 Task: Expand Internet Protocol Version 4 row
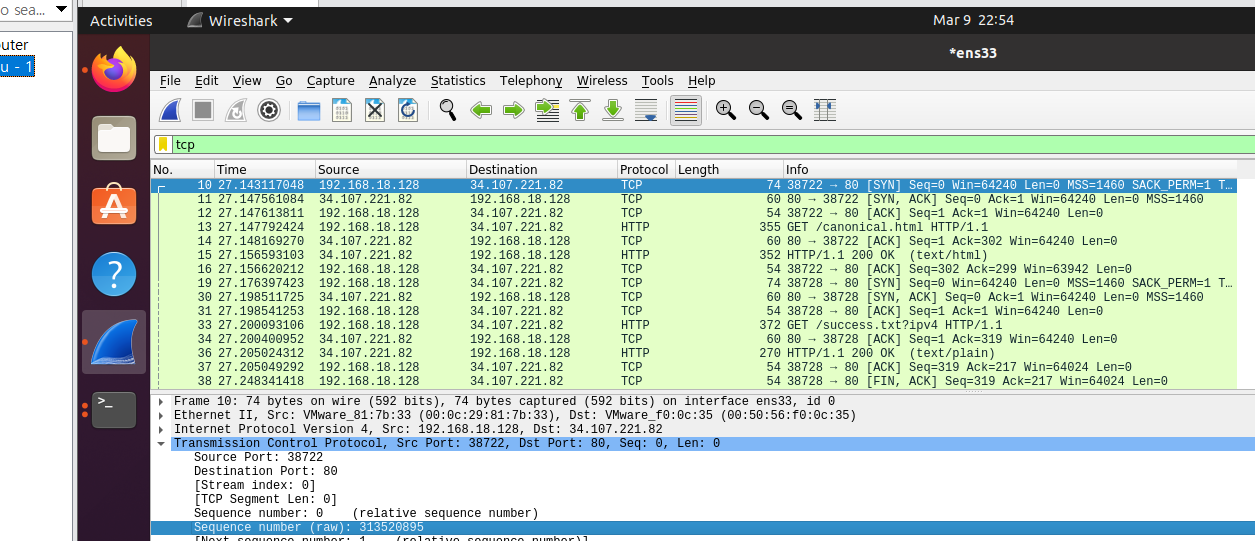point(160,429)
